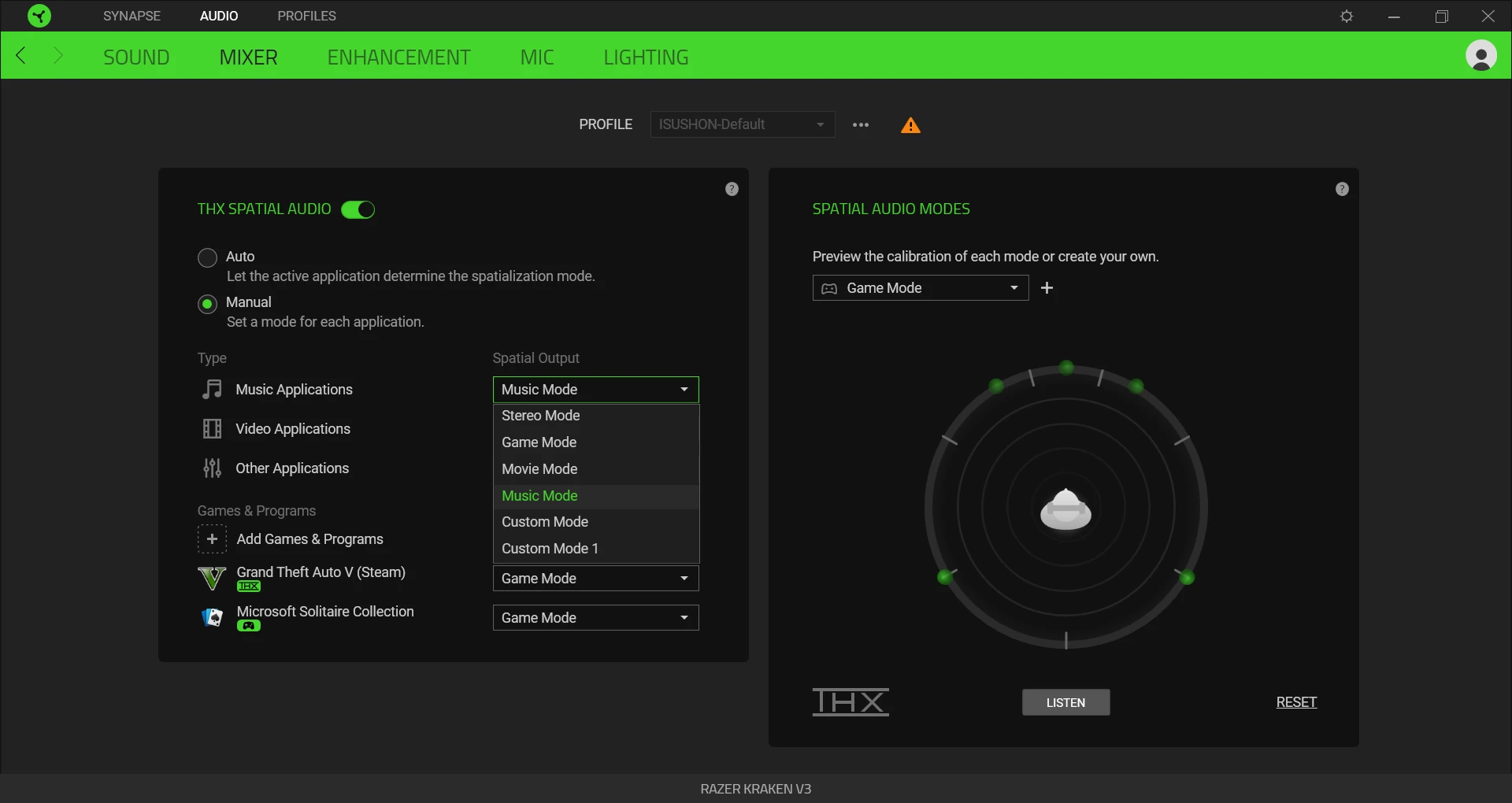Switch to the AUDIO tab

[219, 16]
